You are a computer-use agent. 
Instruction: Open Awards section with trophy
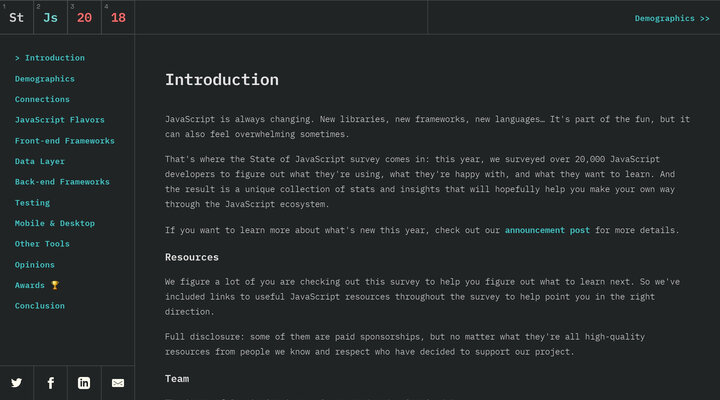point(37,285)
